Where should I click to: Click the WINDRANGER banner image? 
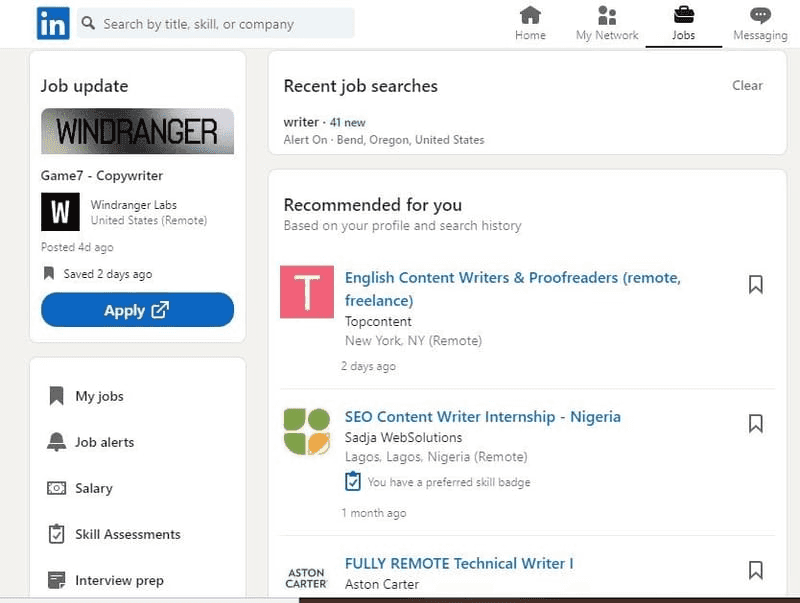click(137, 131)
